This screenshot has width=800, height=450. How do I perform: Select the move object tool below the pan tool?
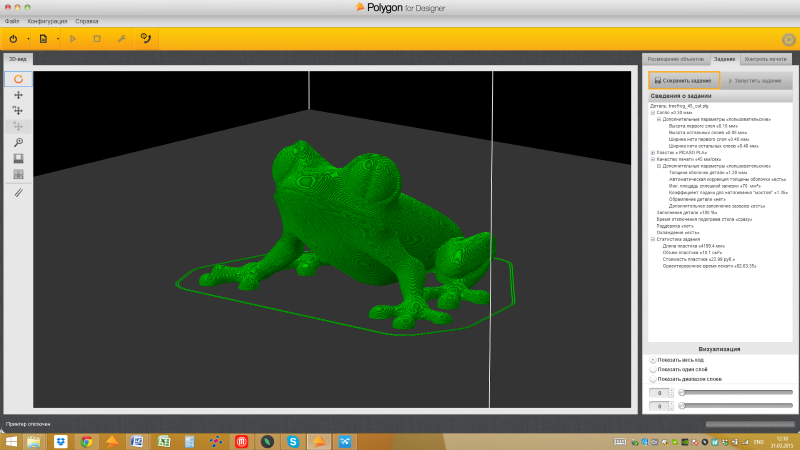(18, 111)
